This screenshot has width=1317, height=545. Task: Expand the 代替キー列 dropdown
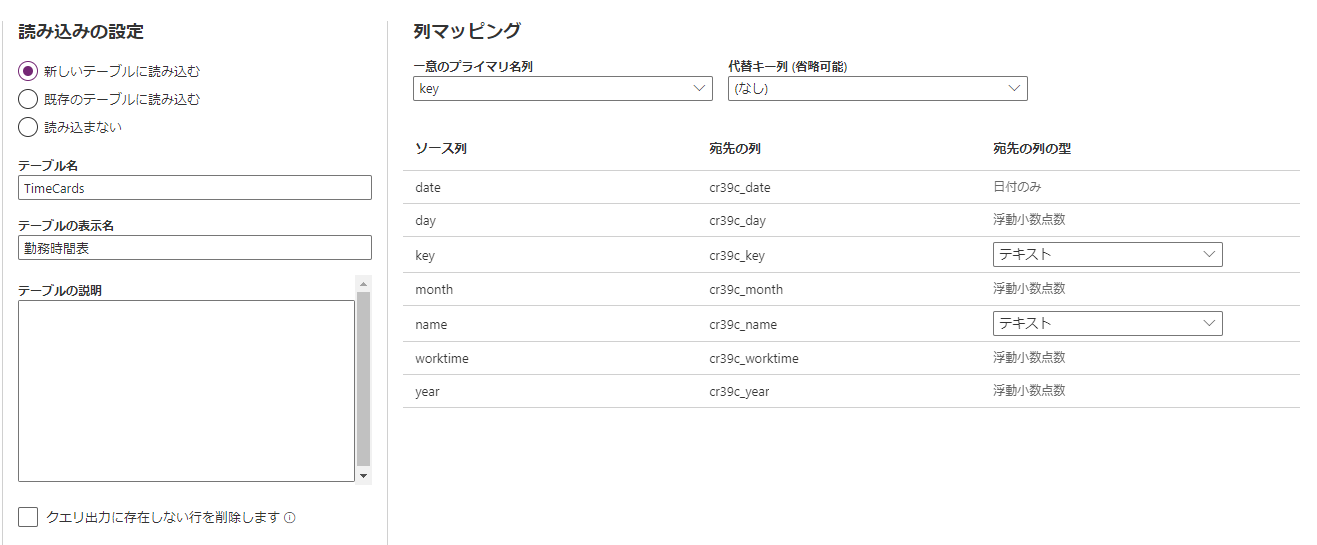coord(877,89)
